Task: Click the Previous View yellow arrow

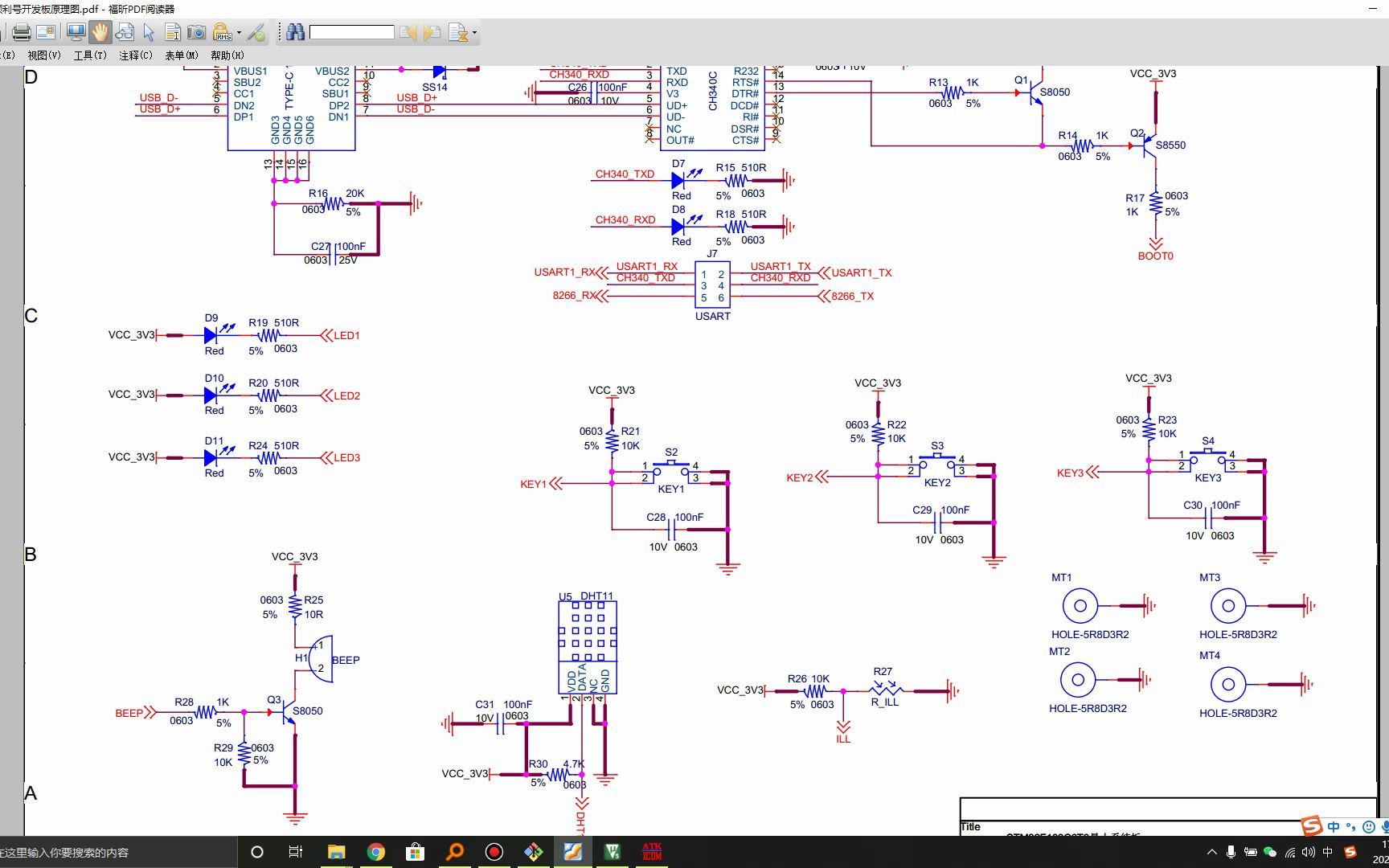Action: coord(410,32)
